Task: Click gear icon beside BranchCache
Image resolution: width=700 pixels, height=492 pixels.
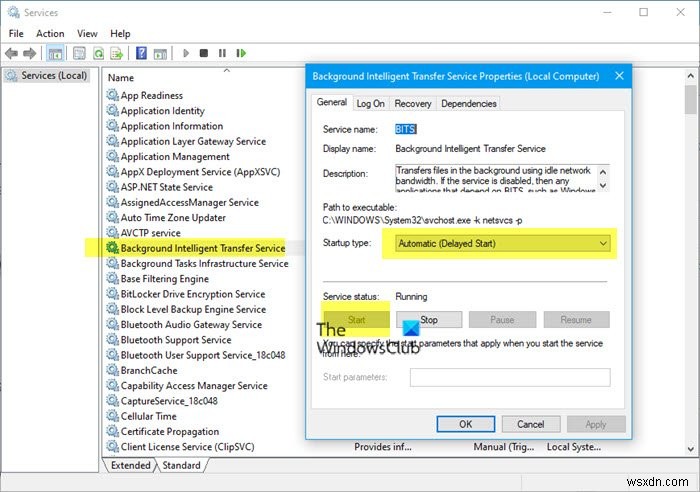Action: 112,370
